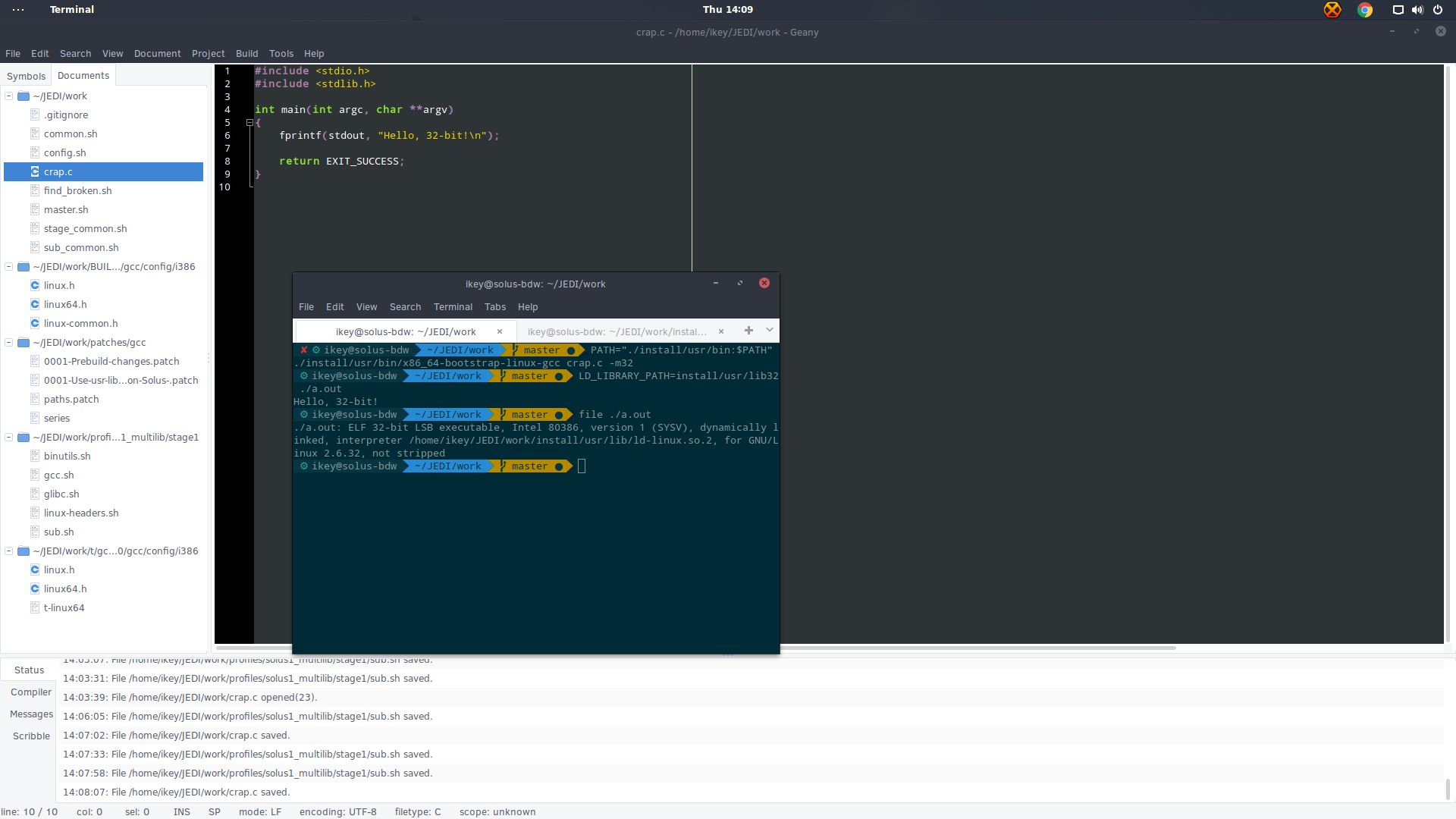Open the three-dots activities menu
The image size is (1456, 819).
(x=18, y=10)
